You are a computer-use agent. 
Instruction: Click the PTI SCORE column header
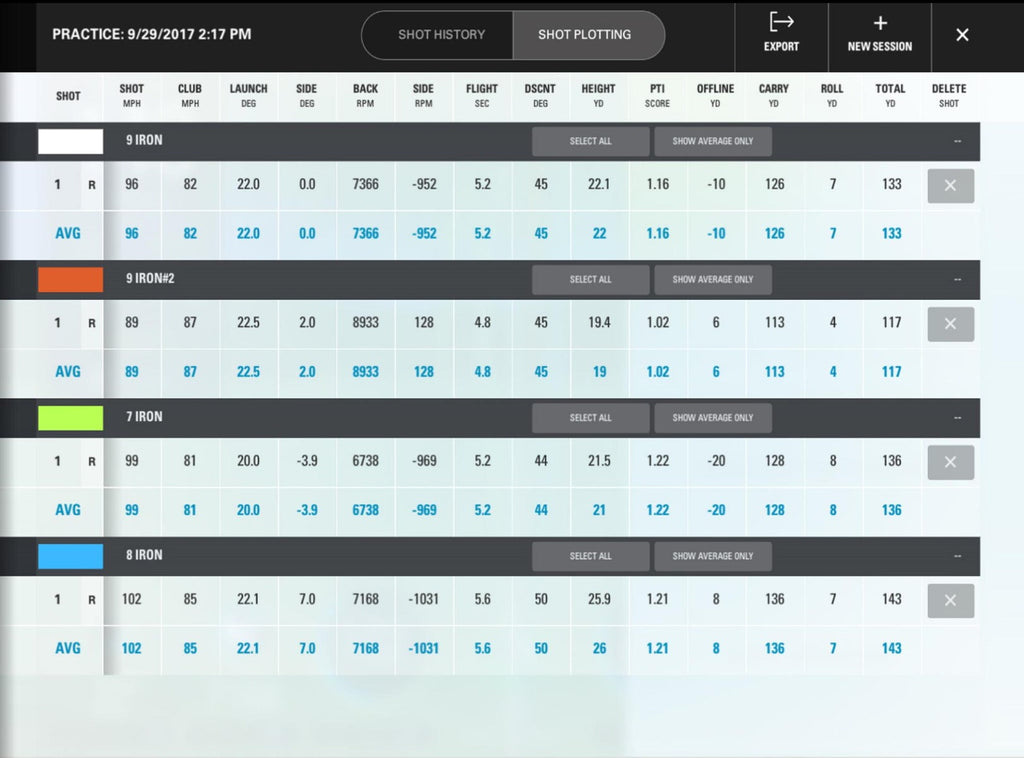click(657, 95)
